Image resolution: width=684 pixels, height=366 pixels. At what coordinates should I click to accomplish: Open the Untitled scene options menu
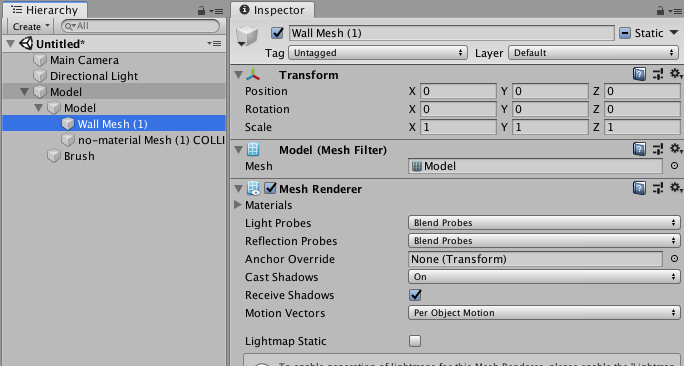[x=214, y=44]
